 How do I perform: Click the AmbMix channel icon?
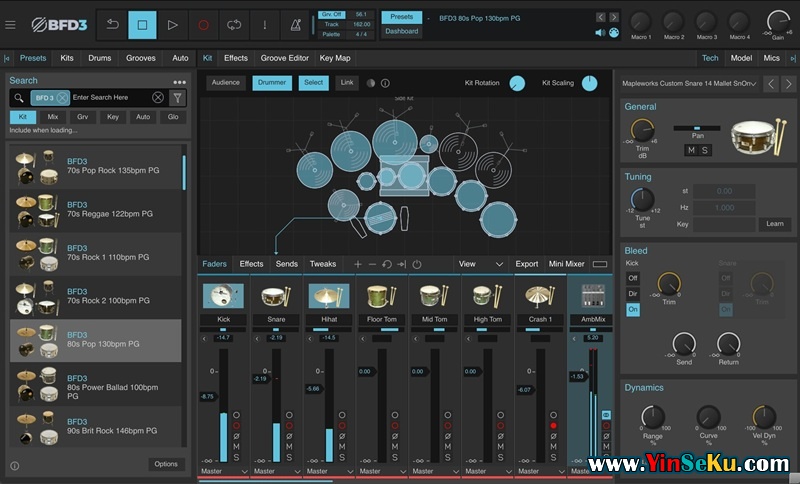593,296
